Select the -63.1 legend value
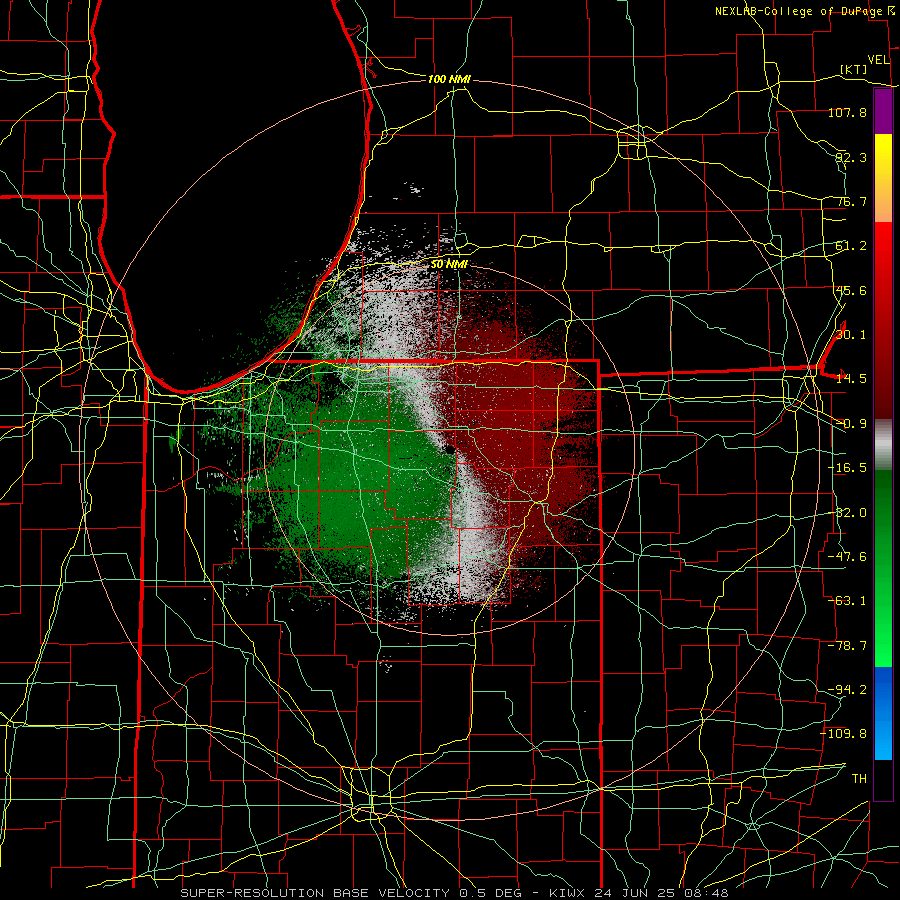Screen dimensions: 900x900 click(847, 601)
